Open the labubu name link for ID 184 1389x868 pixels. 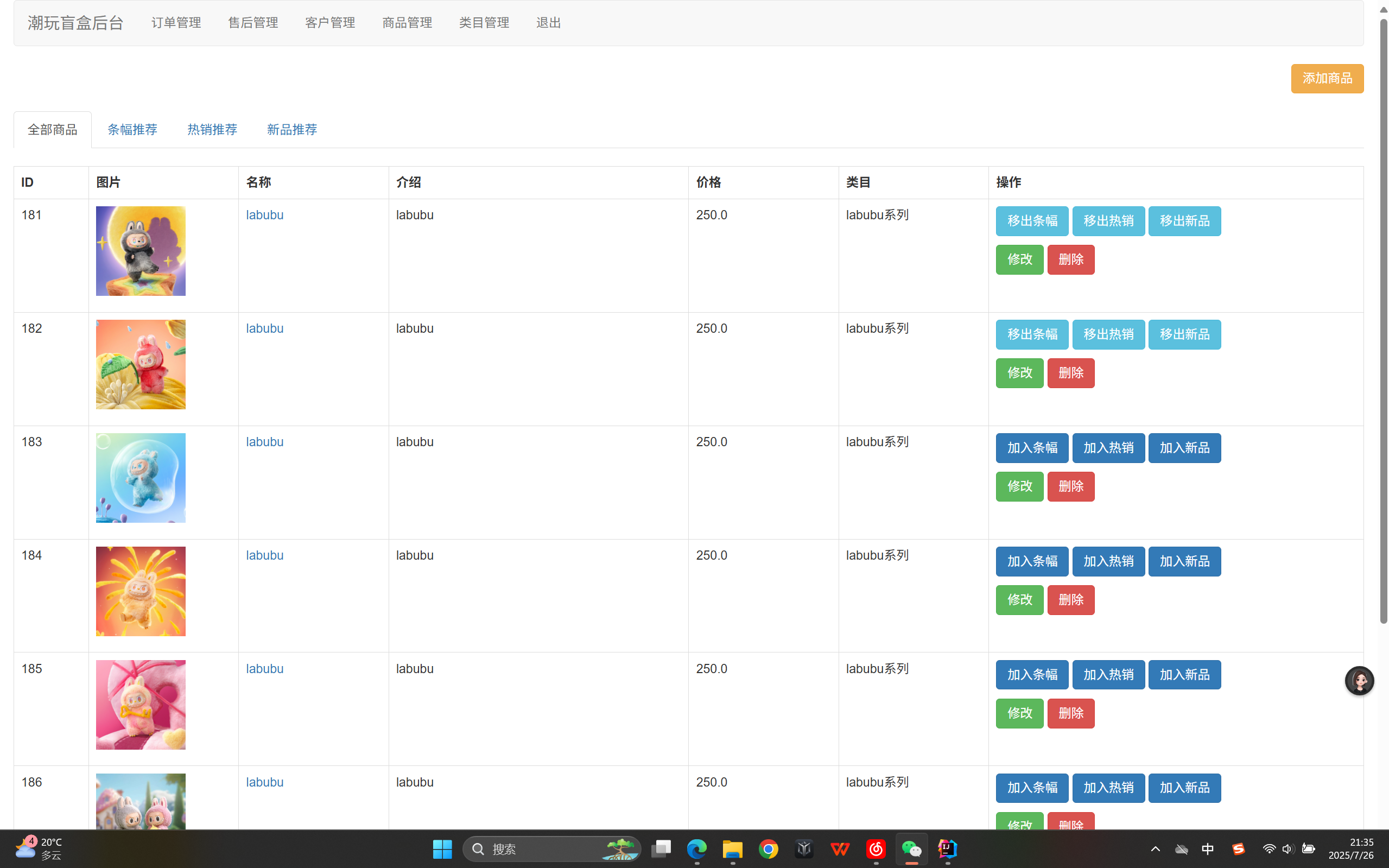coord(264,555)
